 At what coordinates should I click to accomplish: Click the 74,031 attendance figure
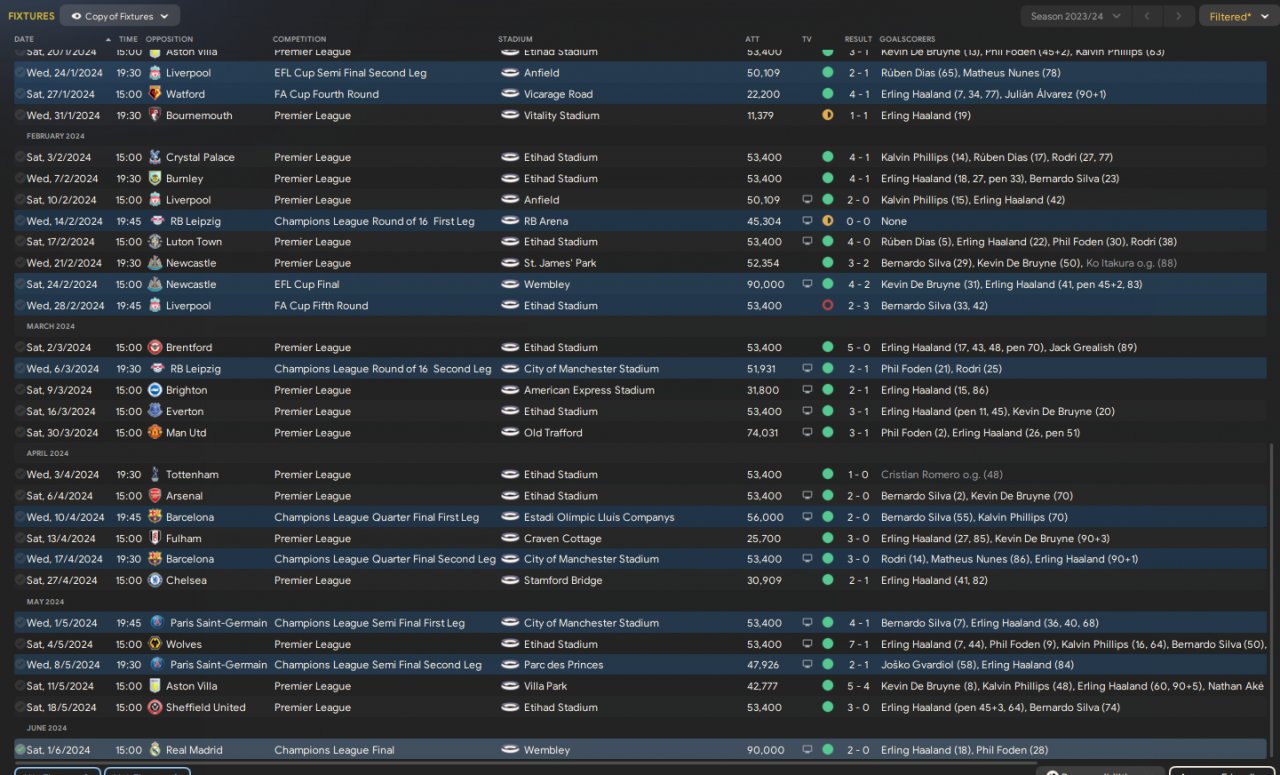(762, 433)
